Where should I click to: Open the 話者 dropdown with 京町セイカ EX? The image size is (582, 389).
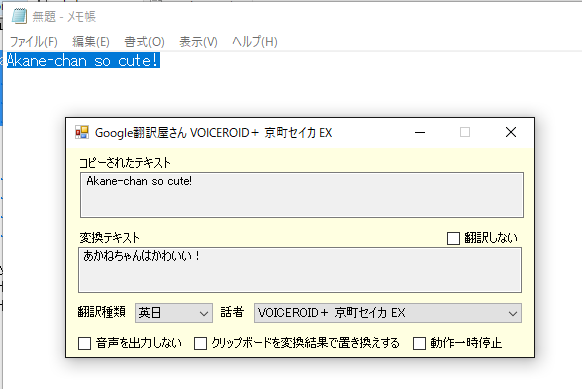[x=388, y=313]
